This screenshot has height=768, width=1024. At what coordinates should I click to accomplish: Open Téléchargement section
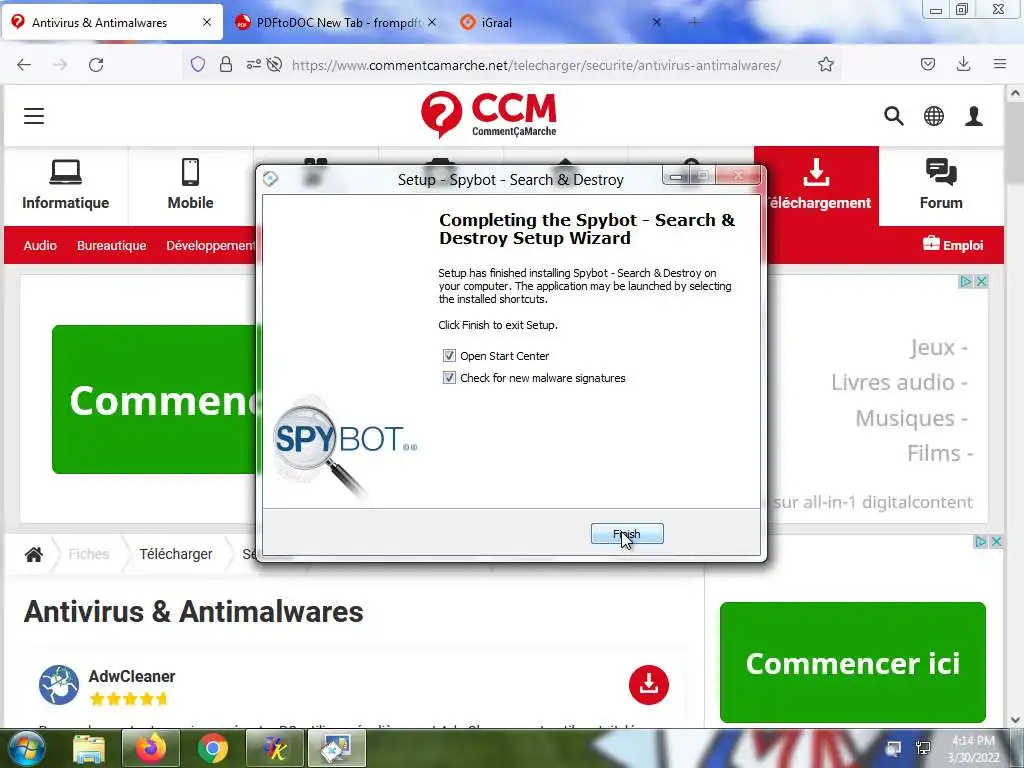pos(816,185)
